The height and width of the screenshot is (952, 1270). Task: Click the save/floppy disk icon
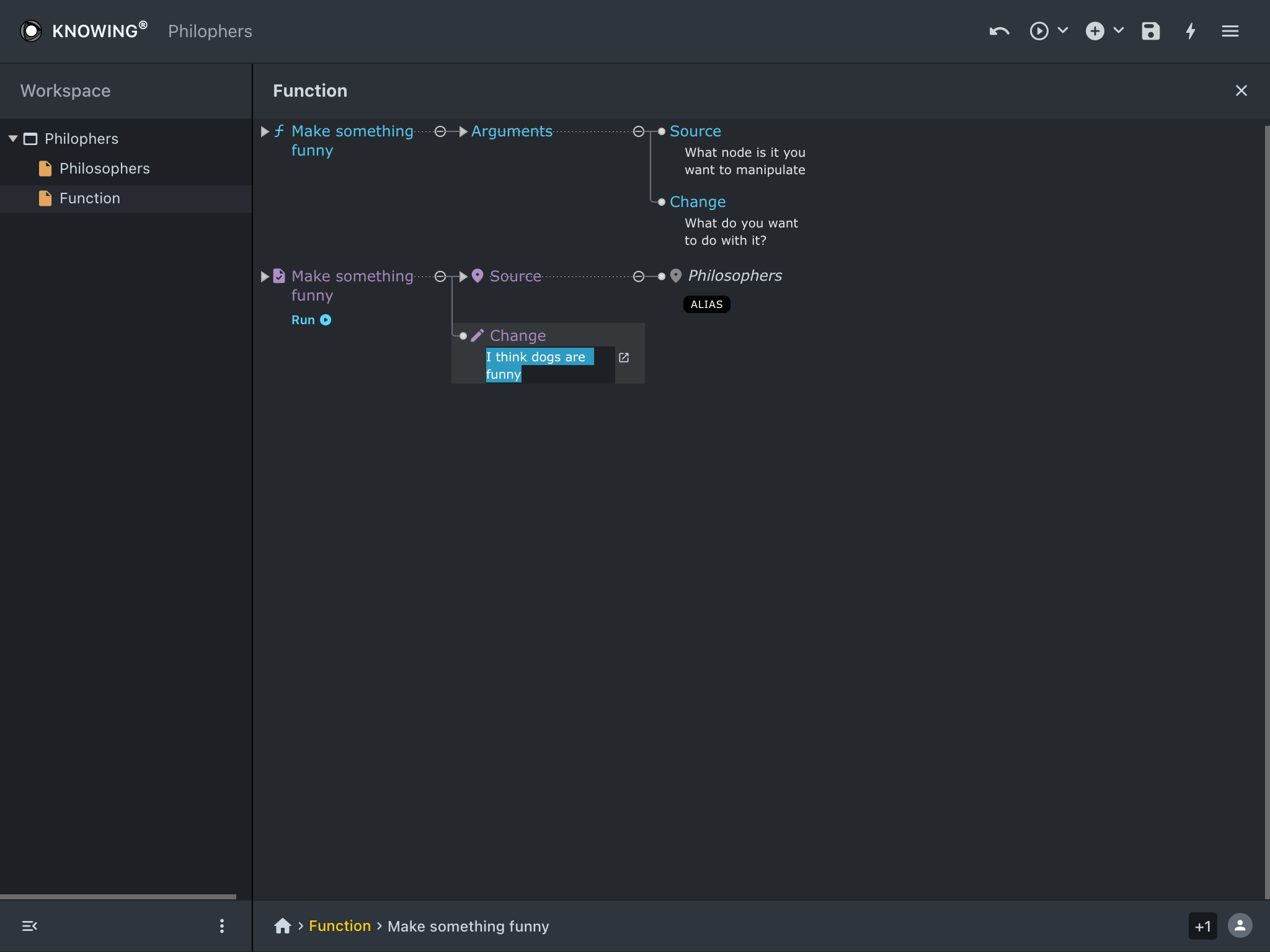pyautogui.click(x=1151, y=31)
